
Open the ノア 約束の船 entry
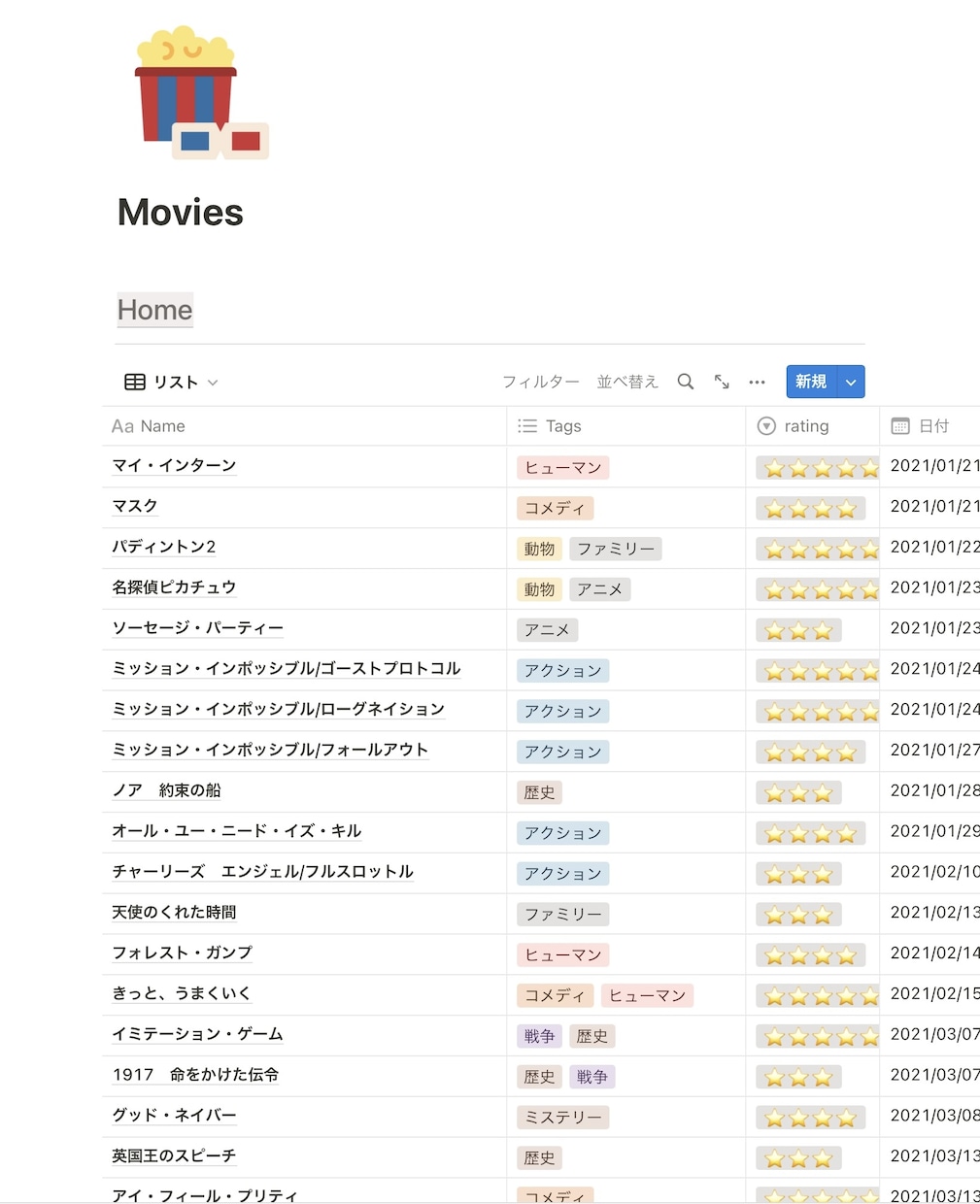coord(166,790)
